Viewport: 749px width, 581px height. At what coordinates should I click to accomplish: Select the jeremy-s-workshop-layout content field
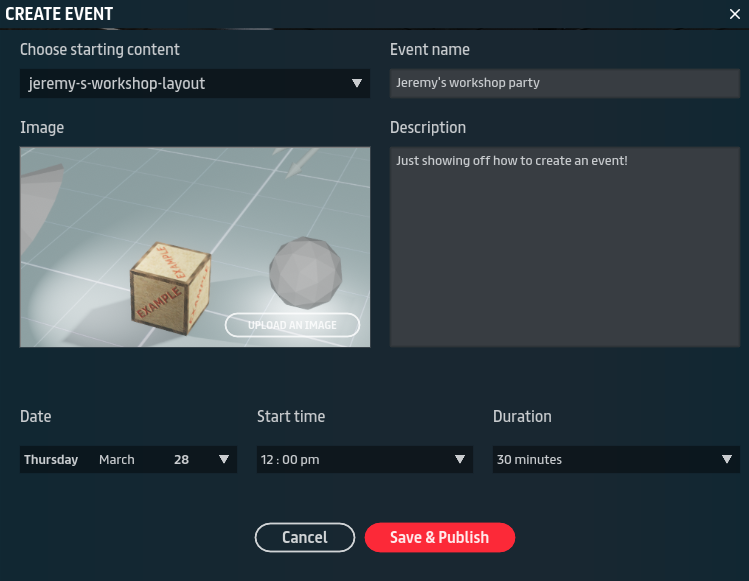click(180, 84)
